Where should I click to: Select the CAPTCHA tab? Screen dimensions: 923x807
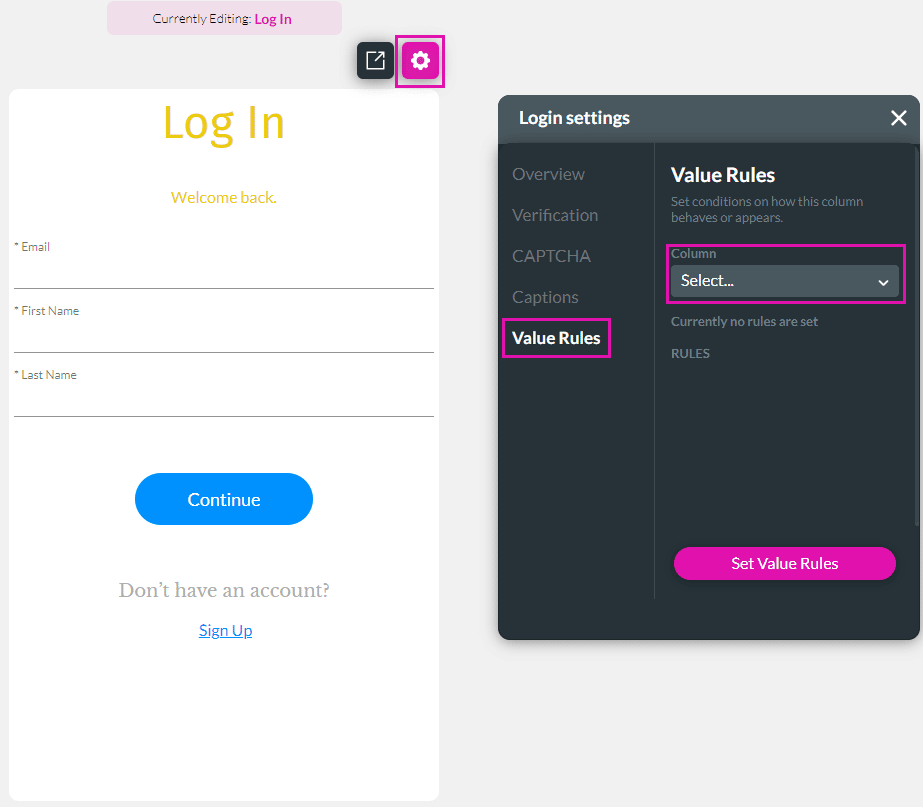[x=551, y=256]
